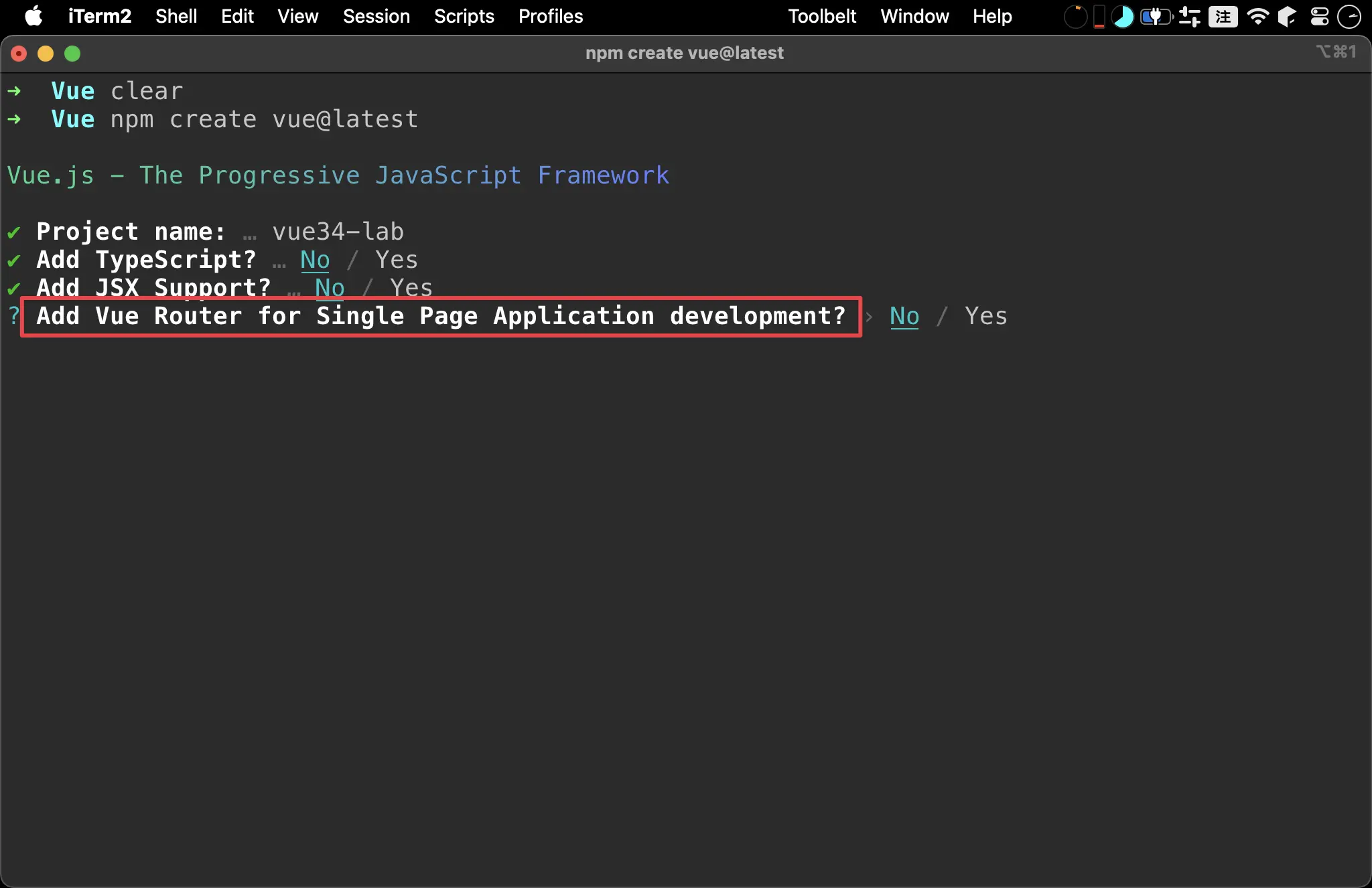The image size is (1372, 888).
Task: Switch input method via the 注 icon
Action: click(x=1223, y=17)
